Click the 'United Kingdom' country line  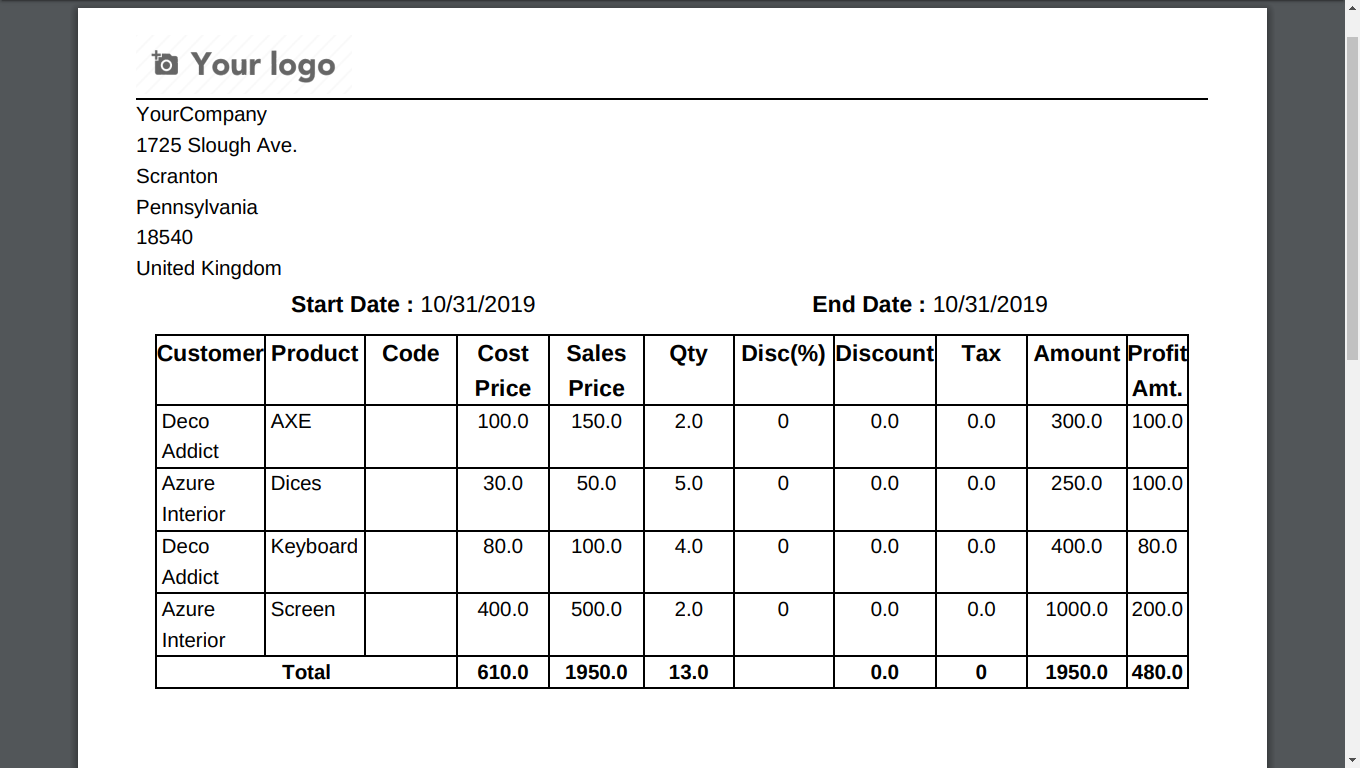209,268
